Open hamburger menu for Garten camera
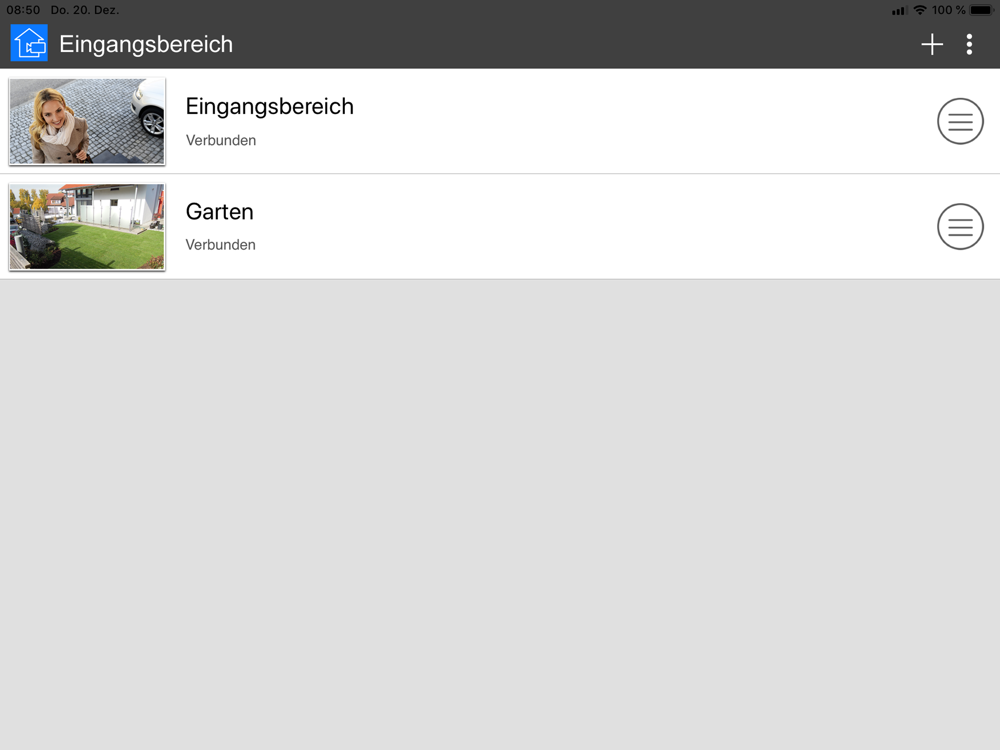The height and width of the screenshot is (750, 1000). [960, 226]
